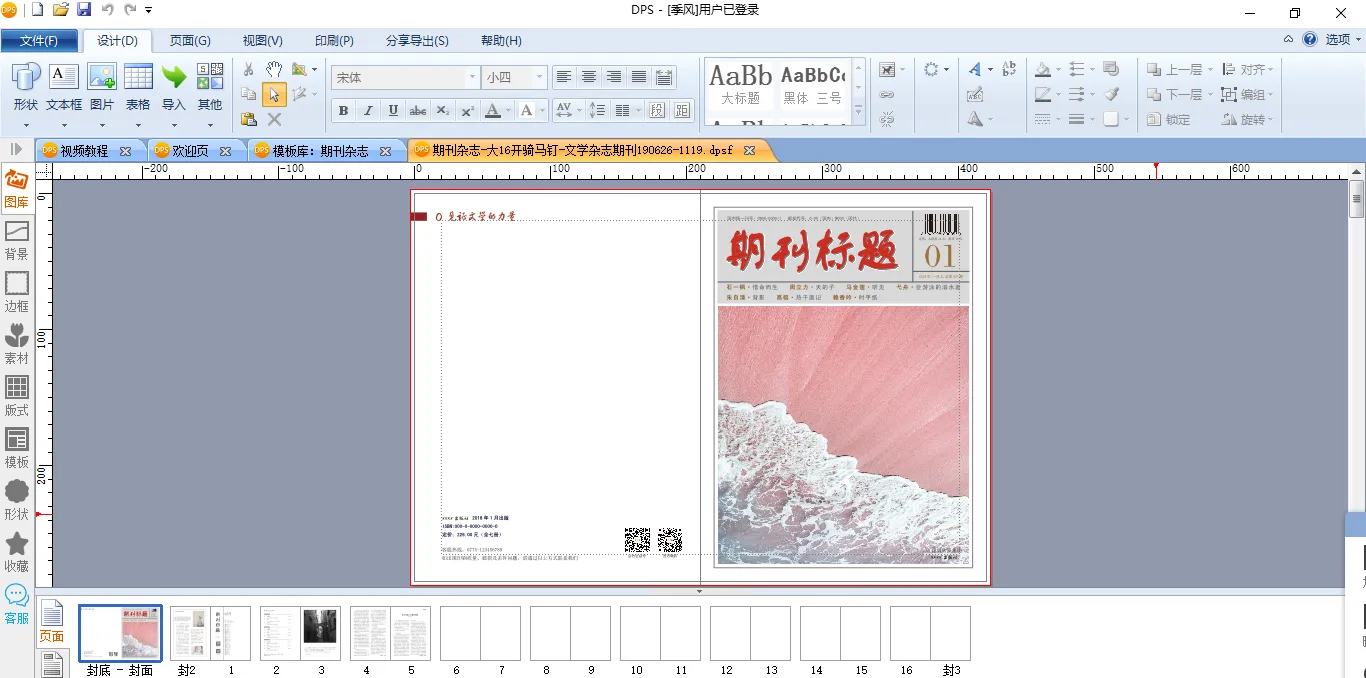Open the 页面(G) ribbon tab

(x=190, y=41)
